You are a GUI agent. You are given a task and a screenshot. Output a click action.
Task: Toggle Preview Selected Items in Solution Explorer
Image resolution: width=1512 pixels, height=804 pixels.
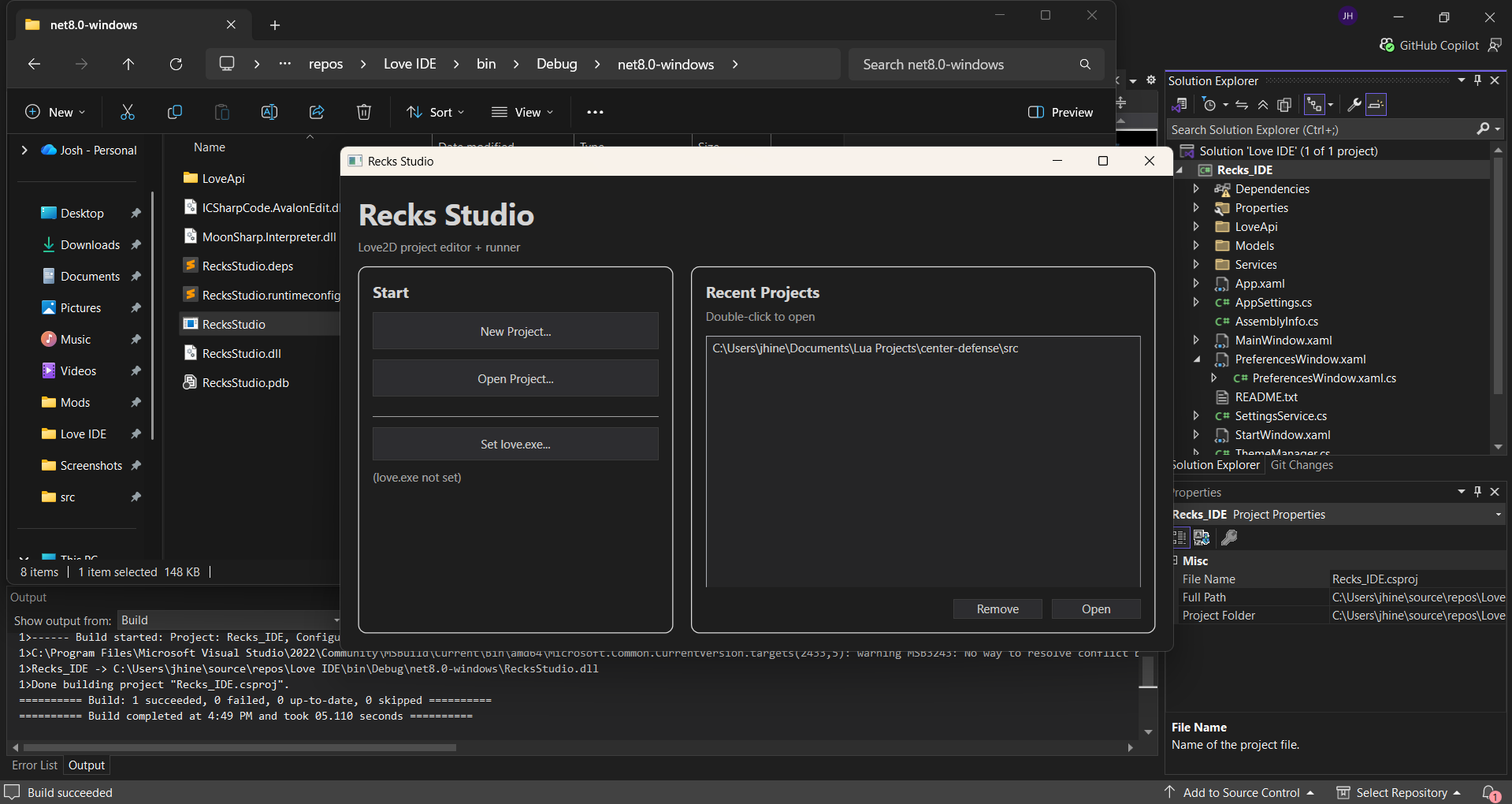(1376, 105)
